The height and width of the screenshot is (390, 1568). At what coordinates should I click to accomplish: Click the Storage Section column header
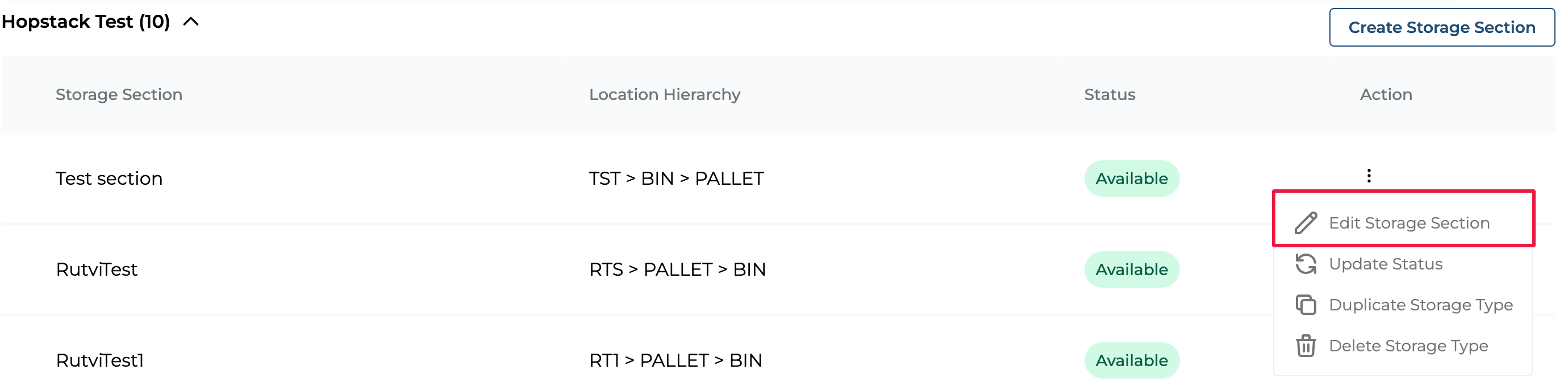tap(119, 94)
